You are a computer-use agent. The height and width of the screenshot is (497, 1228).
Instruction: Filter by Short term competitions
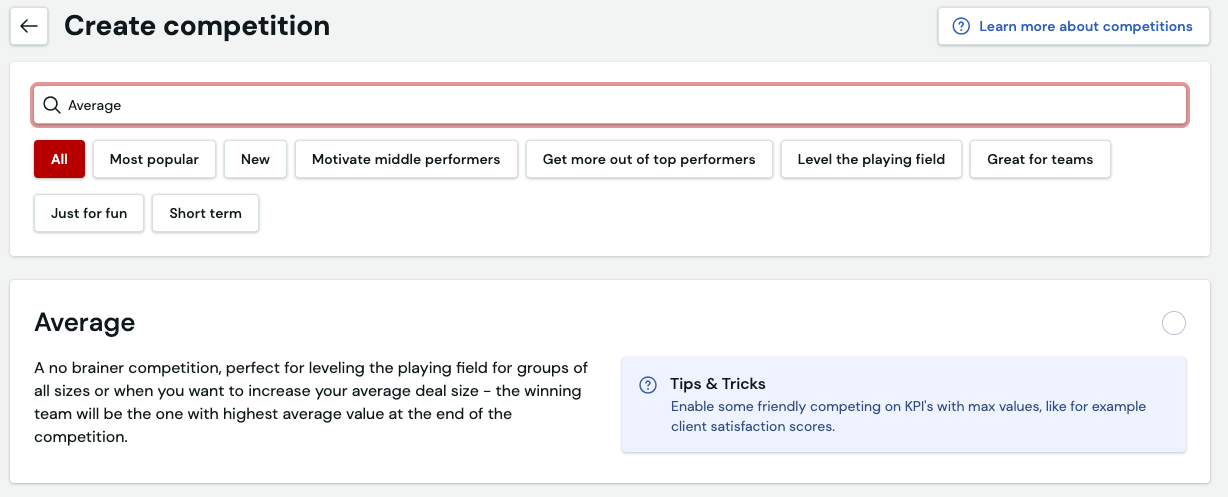[205, 213]
